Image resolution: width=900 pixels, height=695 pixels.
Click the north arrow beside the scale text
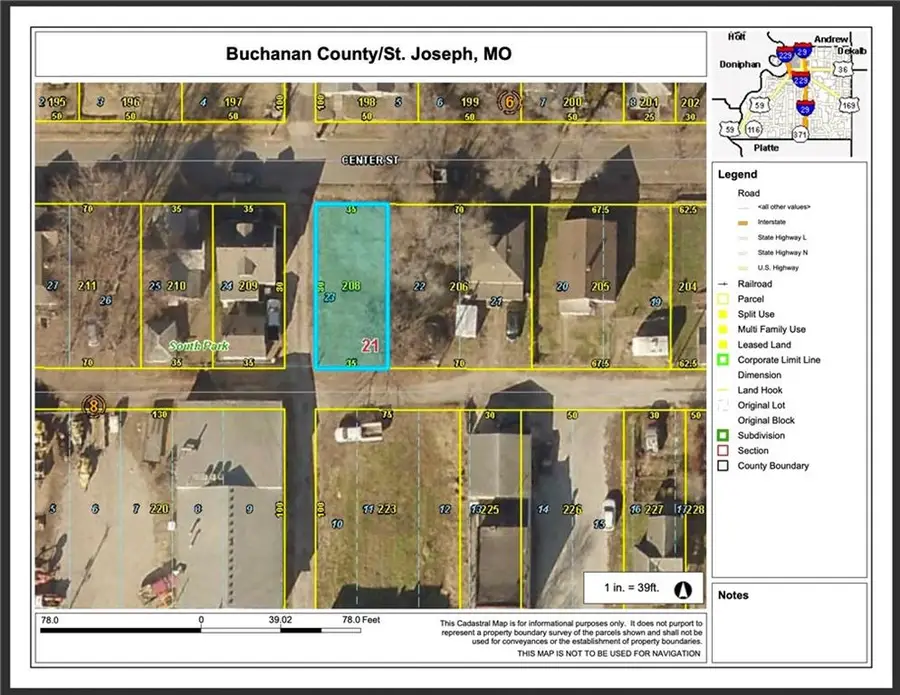click(684, 591)
